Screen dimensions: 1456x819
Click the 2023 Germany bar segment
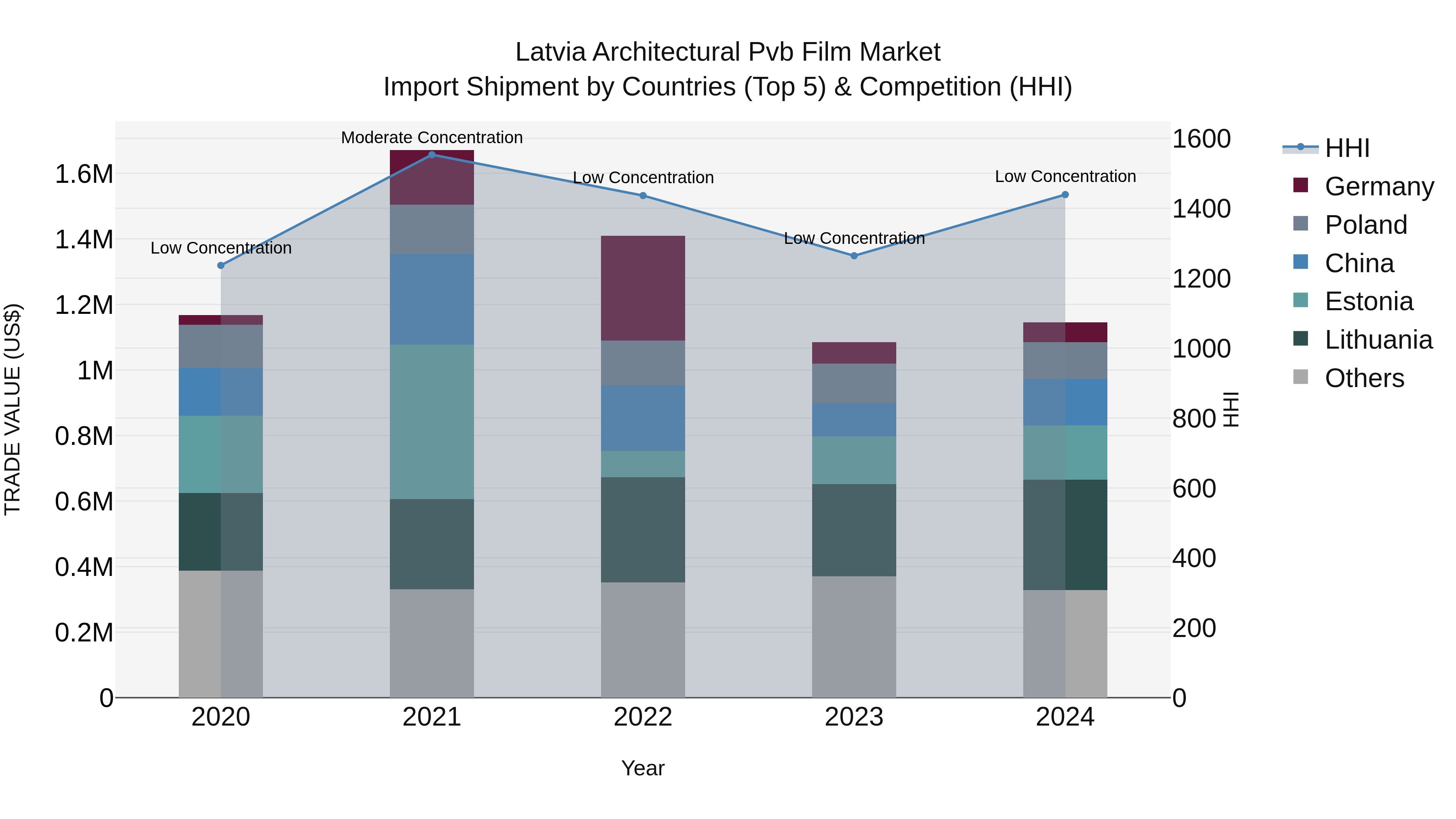(854, 353)
